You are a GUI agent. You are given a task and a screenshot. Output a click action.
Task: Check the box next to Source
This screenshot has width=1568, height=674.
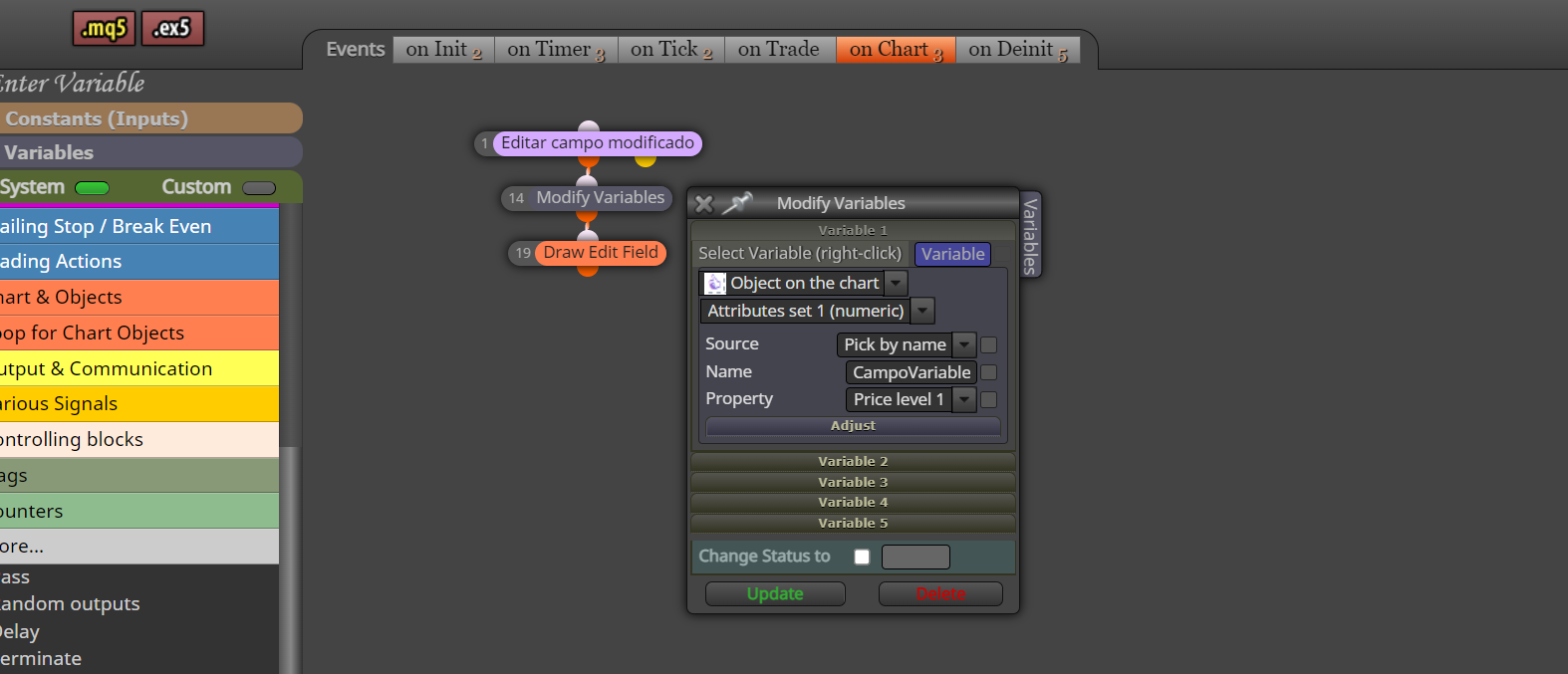click(x=989, y=344)
